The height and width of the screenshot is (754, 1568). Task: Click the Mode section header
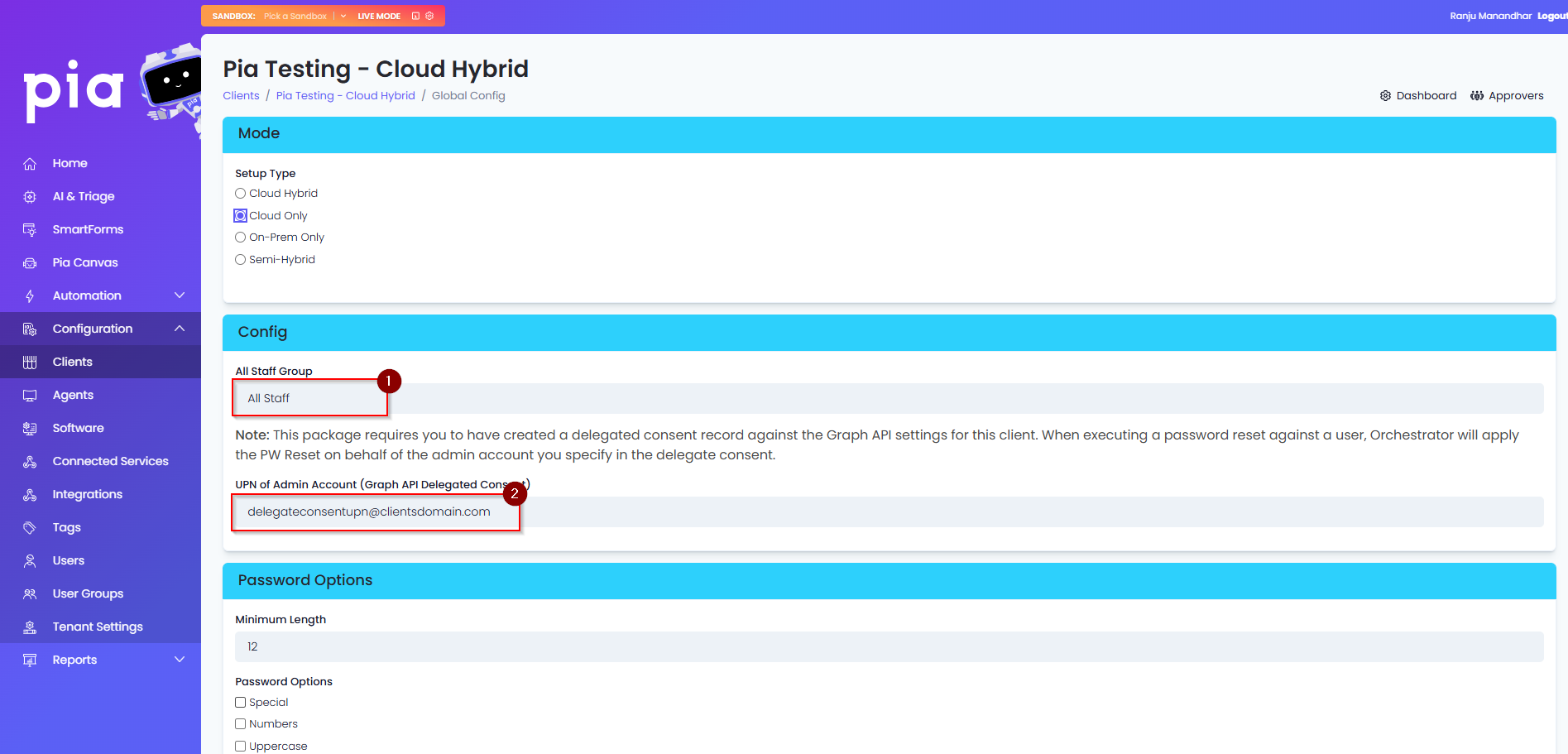[x=889, y=135]
